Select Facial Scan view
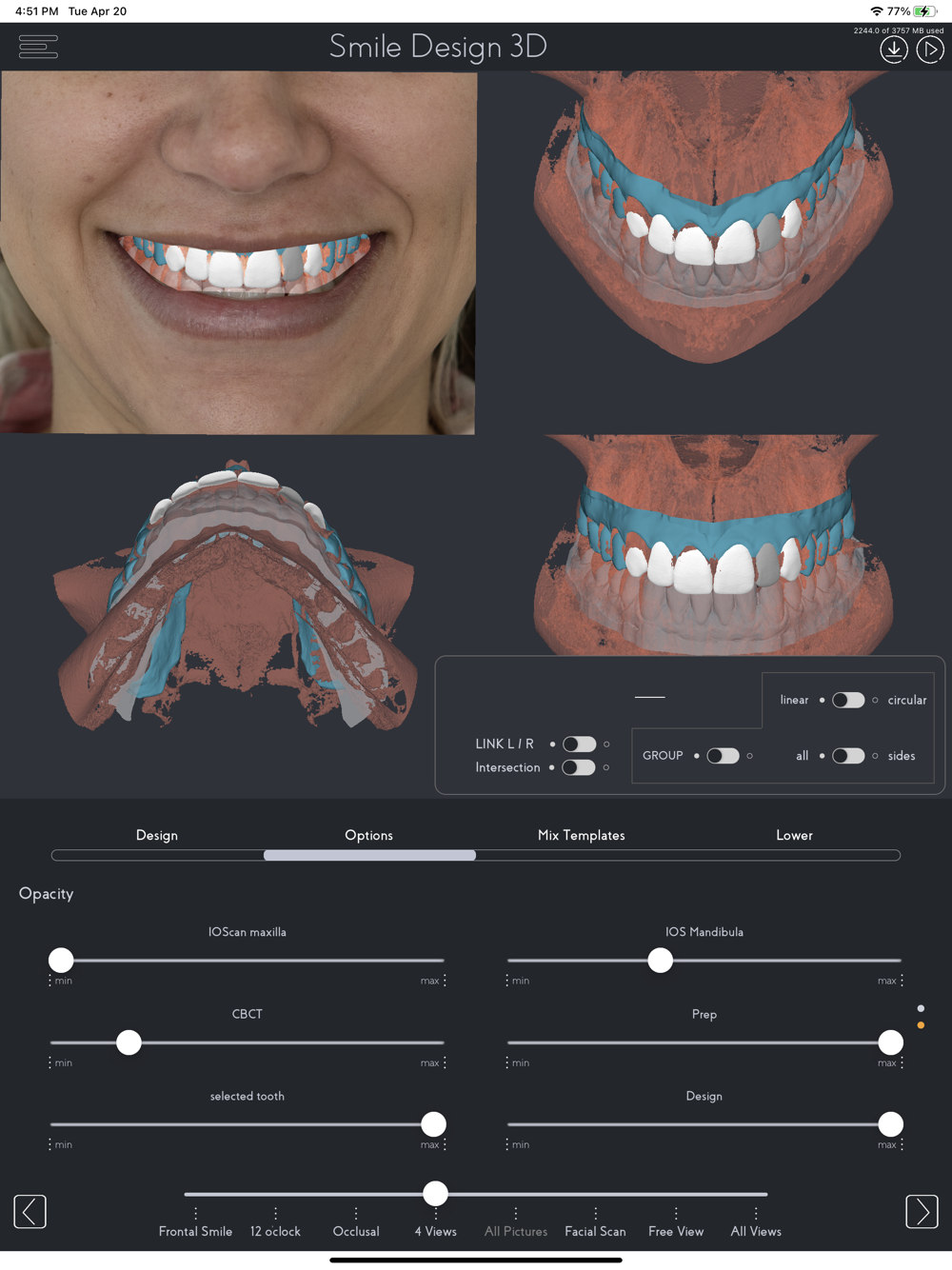 [595, 1231]
